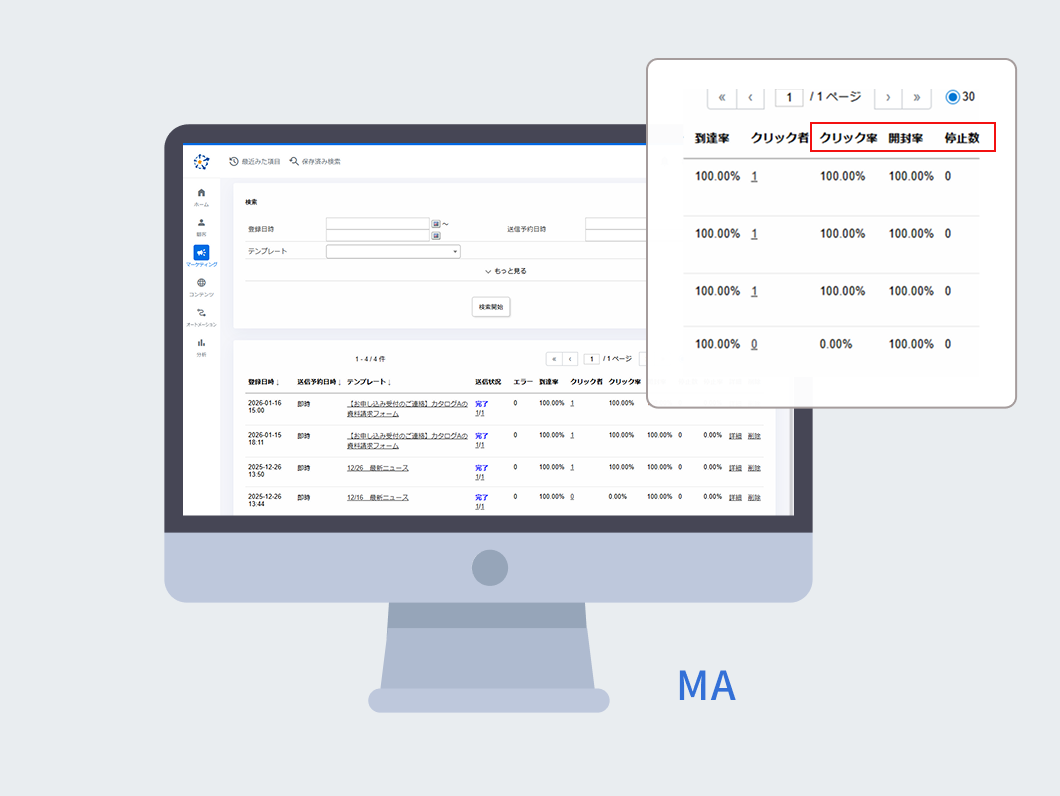This screenshot has width=1060, height=796.
Task: Sort by 登録日時 column header in table
Action: tap(264, 382)
